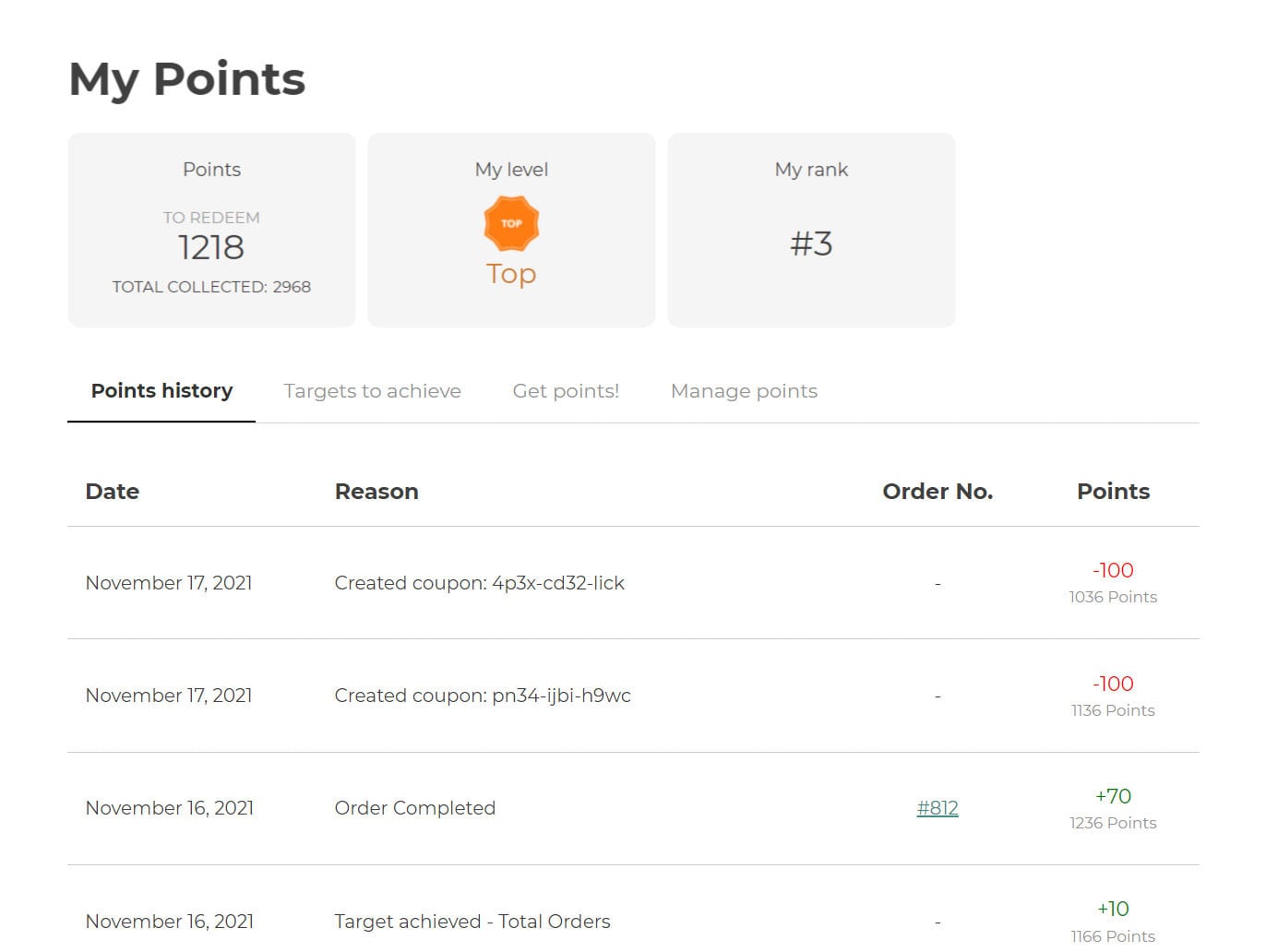1266x952 pixels.
Task: Click the Points column header
Action: tap(1113, 492)
